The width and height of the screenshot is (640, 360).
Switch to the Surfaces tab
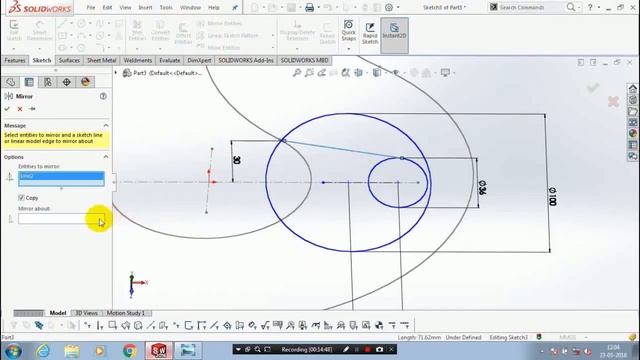pyautogui.click(x=69, y=60)
